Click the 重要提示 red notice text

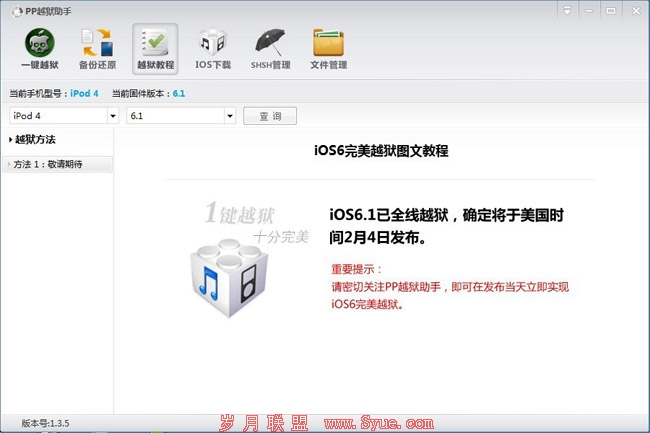[356, 269]
